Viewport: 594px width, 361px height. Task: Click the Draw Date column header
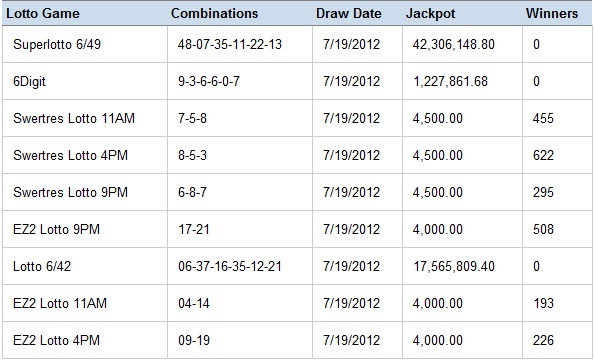349,14
